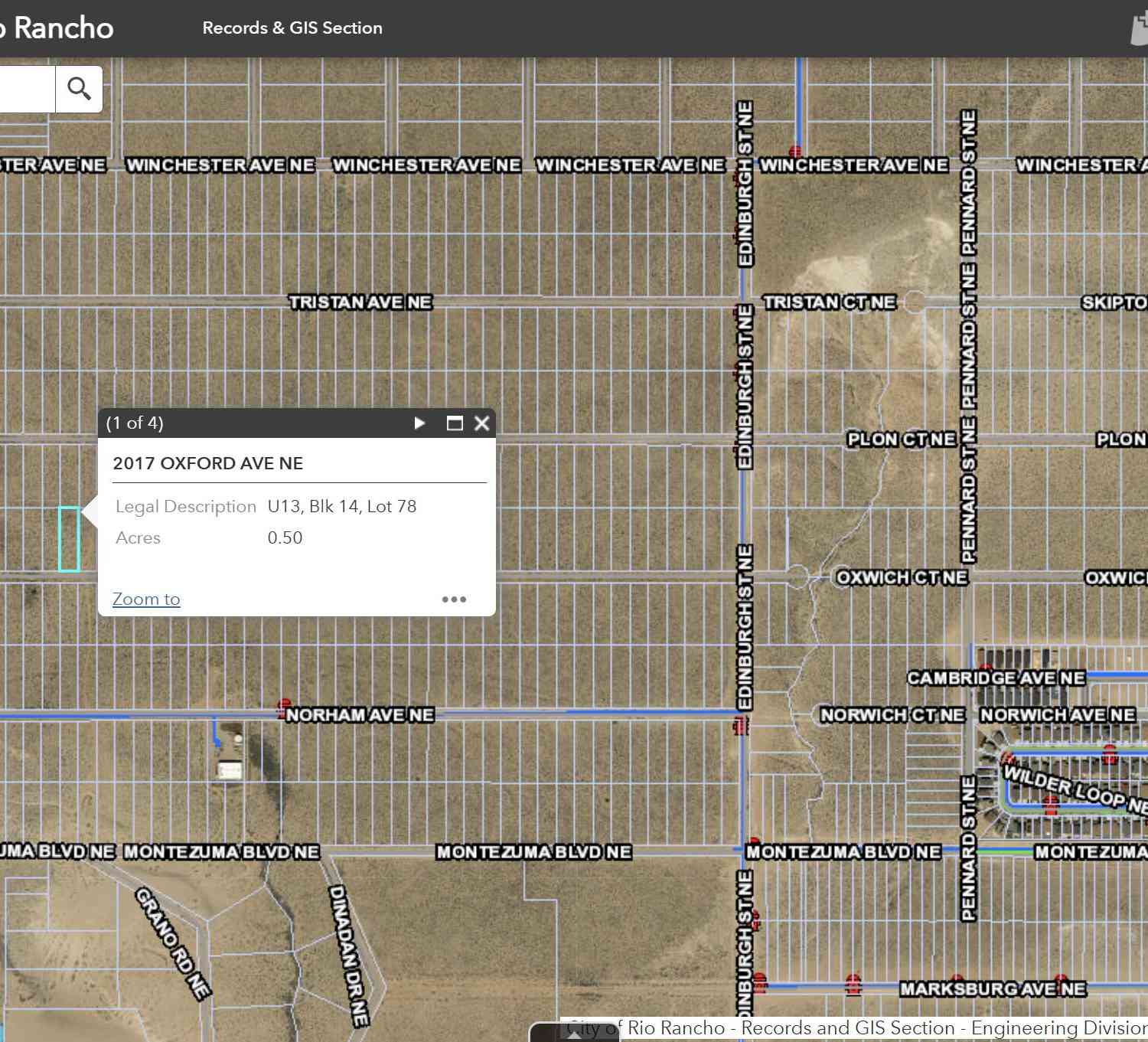Image resolution: width=1148 pixels, height=1042 pixels.
Task: Click the Legal Description field label
Action: click(186, 506)
